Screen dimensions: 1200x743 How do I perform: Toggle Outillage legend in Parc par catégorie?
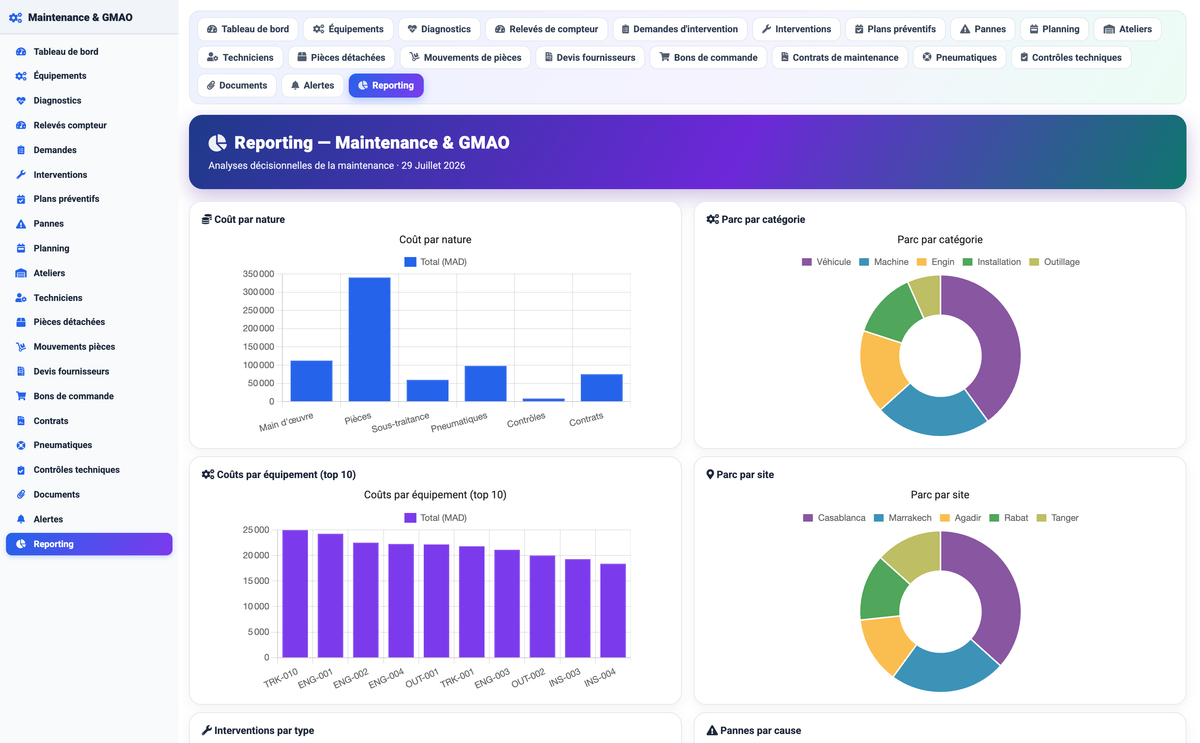coord(1054,262)
